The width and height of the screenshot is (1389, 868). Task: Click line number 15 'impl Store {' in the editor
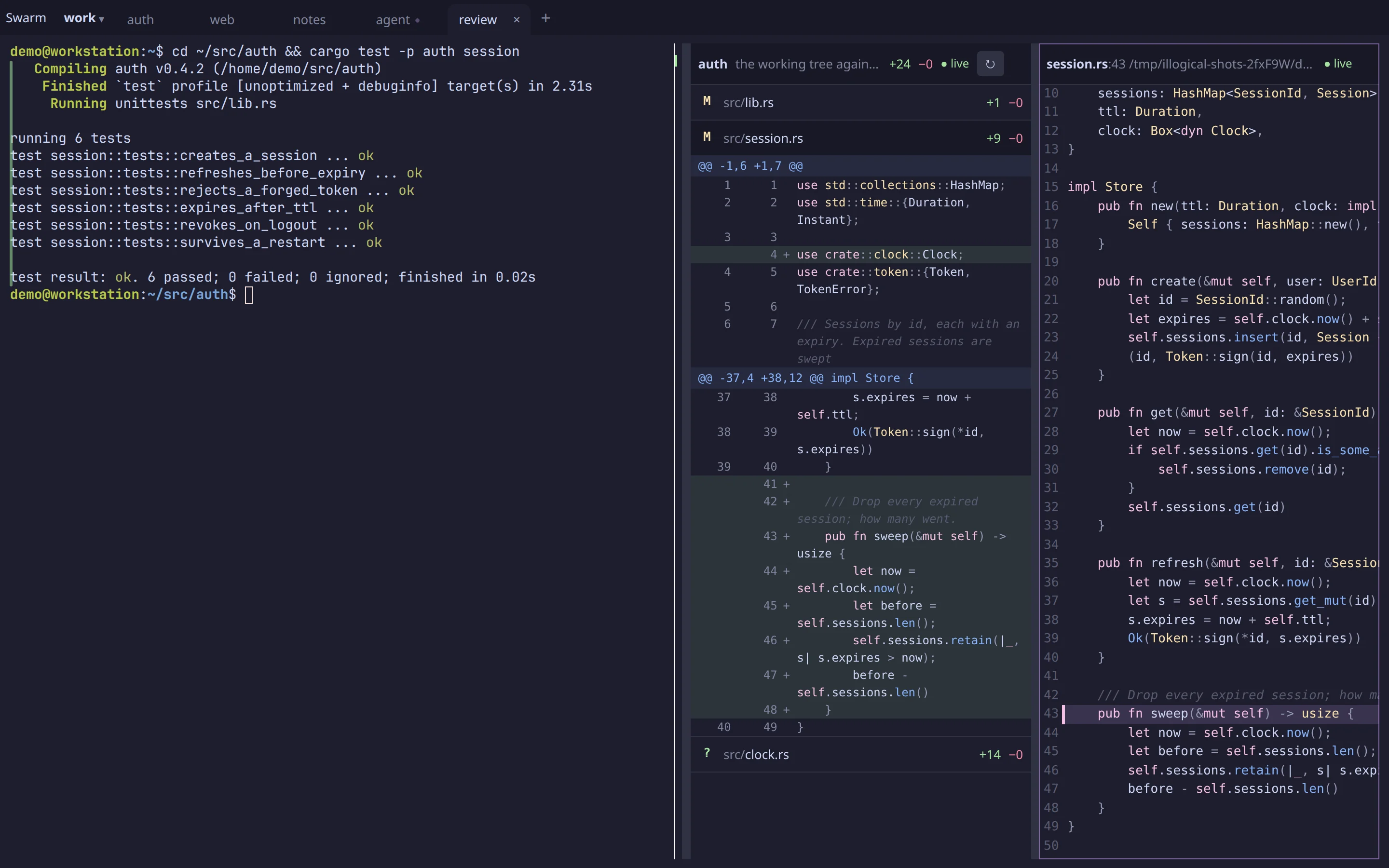click(1051, 187)
